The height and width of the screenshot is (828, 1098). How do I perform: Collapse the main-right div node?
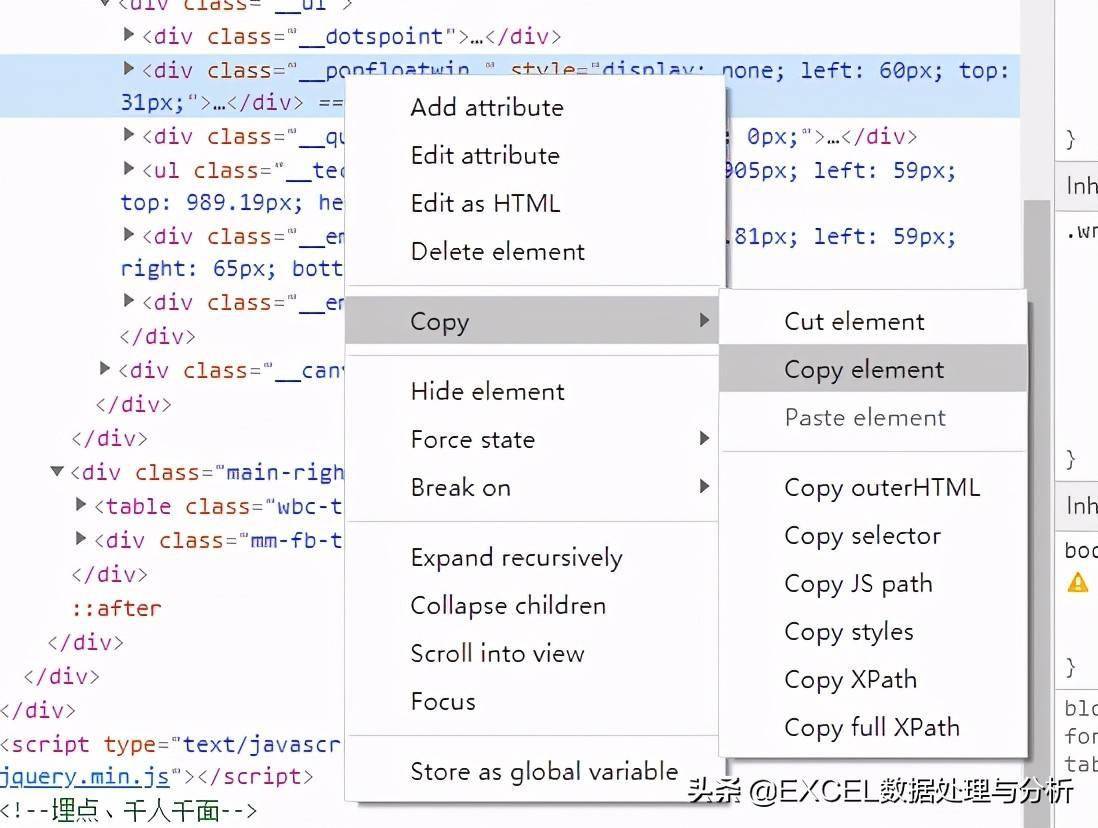tap(57, 471)
